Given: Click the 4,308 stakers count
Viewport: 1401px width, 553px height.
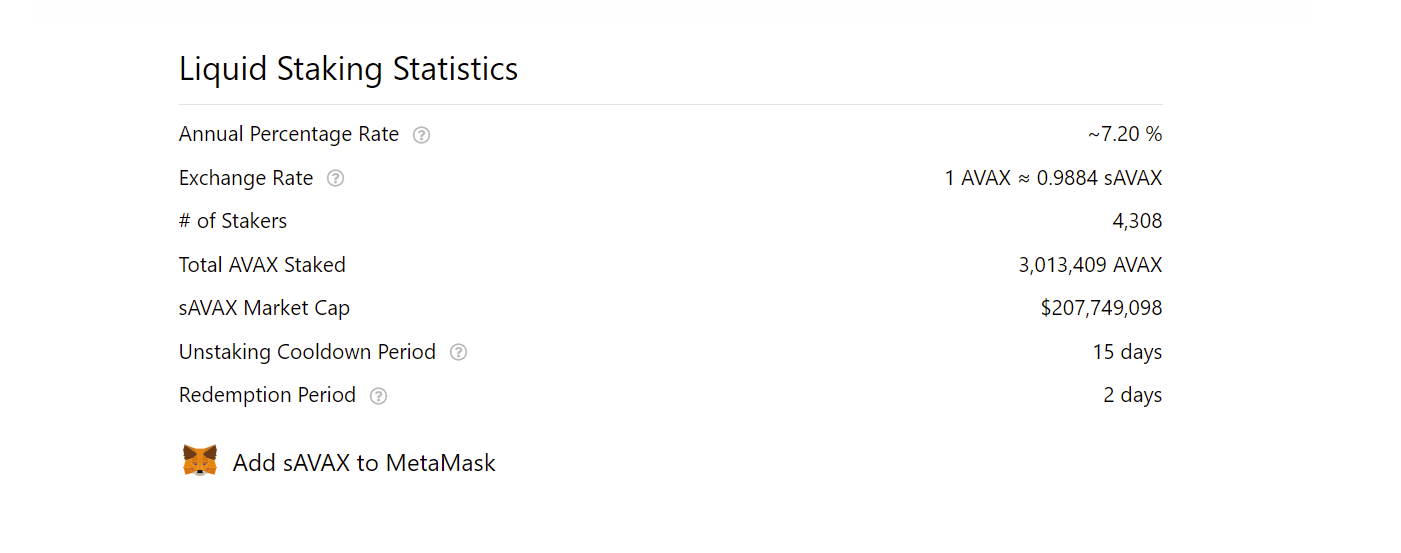Looking at the screenshot, I should [1137, 221].
